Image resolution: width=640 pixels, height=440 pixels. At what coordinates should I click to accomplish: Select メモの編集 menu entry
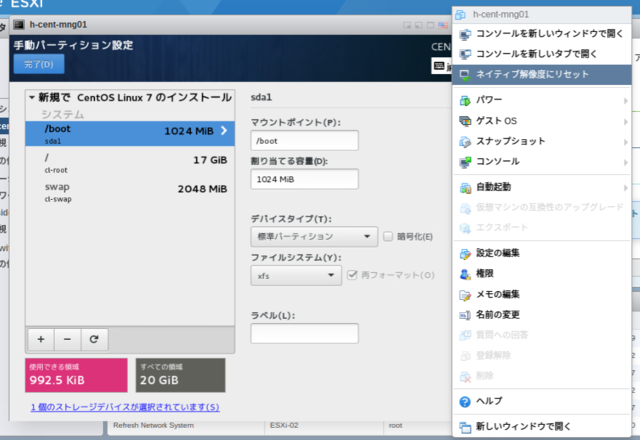[542, 294]
